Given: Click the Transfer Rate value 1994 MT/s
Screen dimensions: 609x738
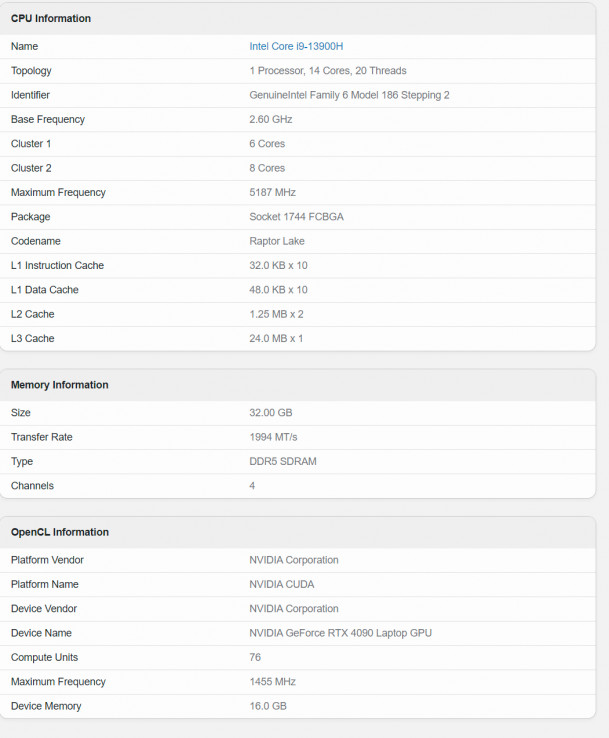Looking at the screenshot, I should click(x=273, y=437).
